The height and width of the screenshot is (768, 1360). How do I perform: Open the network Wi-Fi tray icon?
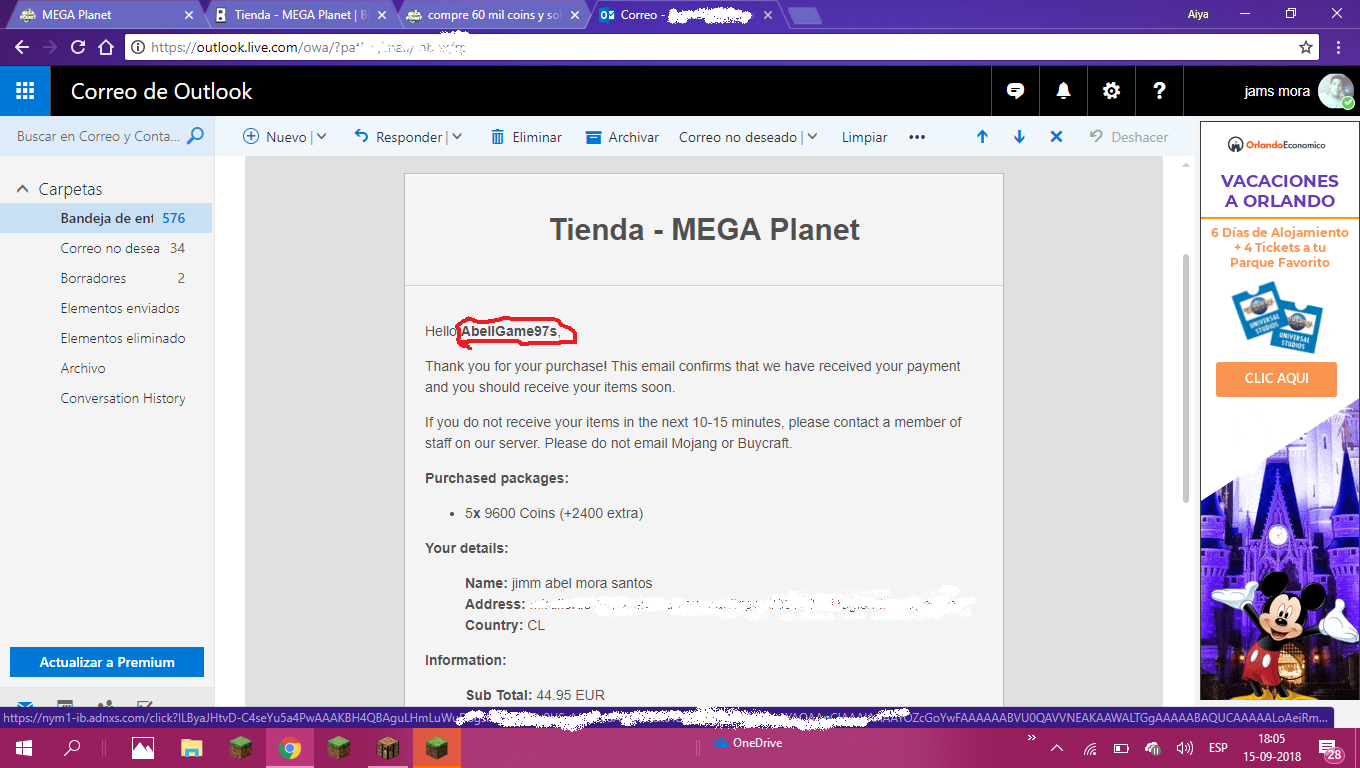coord(1090,748)
